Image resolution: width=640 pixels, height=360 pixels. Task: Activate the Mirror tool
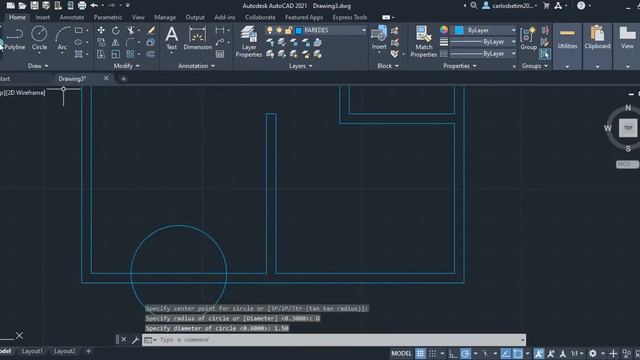116,42
